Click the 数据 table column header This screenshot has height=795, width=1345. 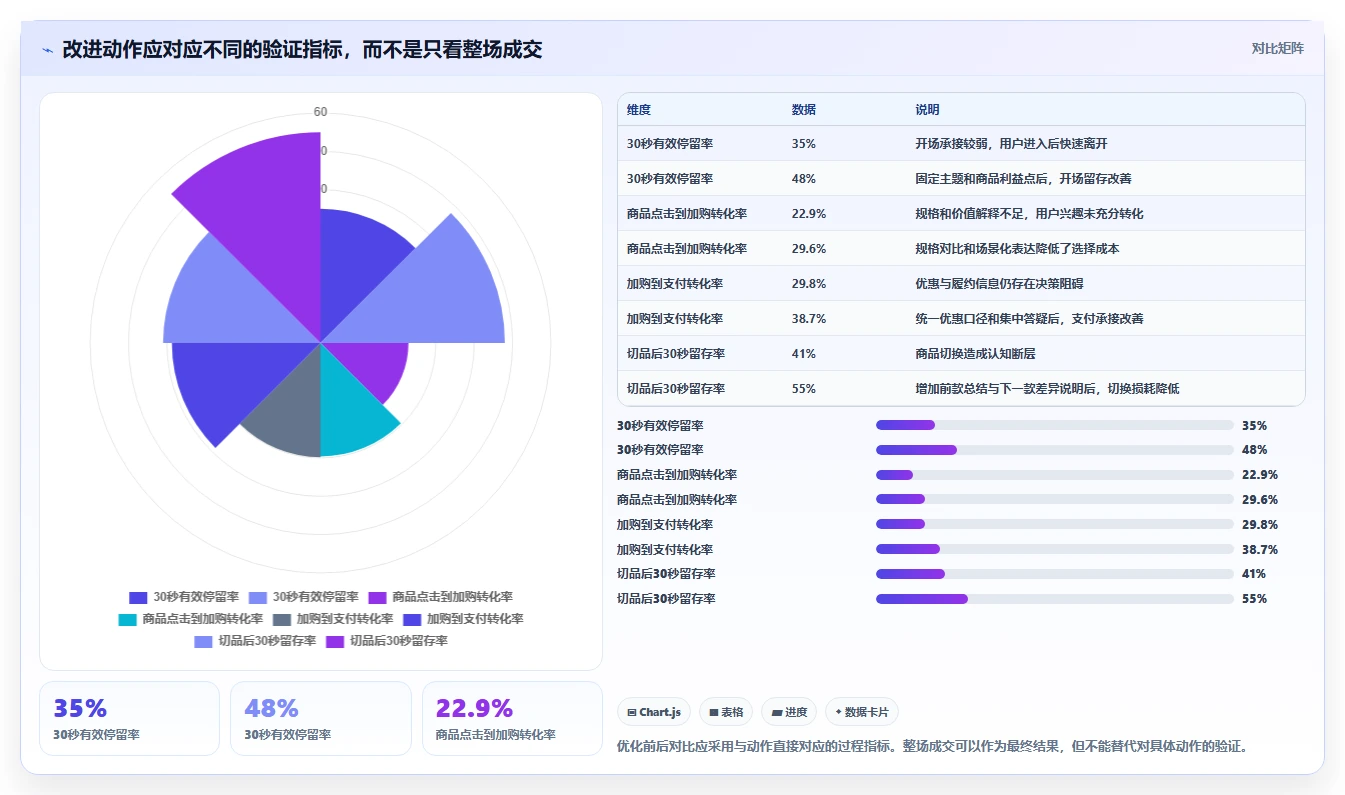tap(803, 110)
